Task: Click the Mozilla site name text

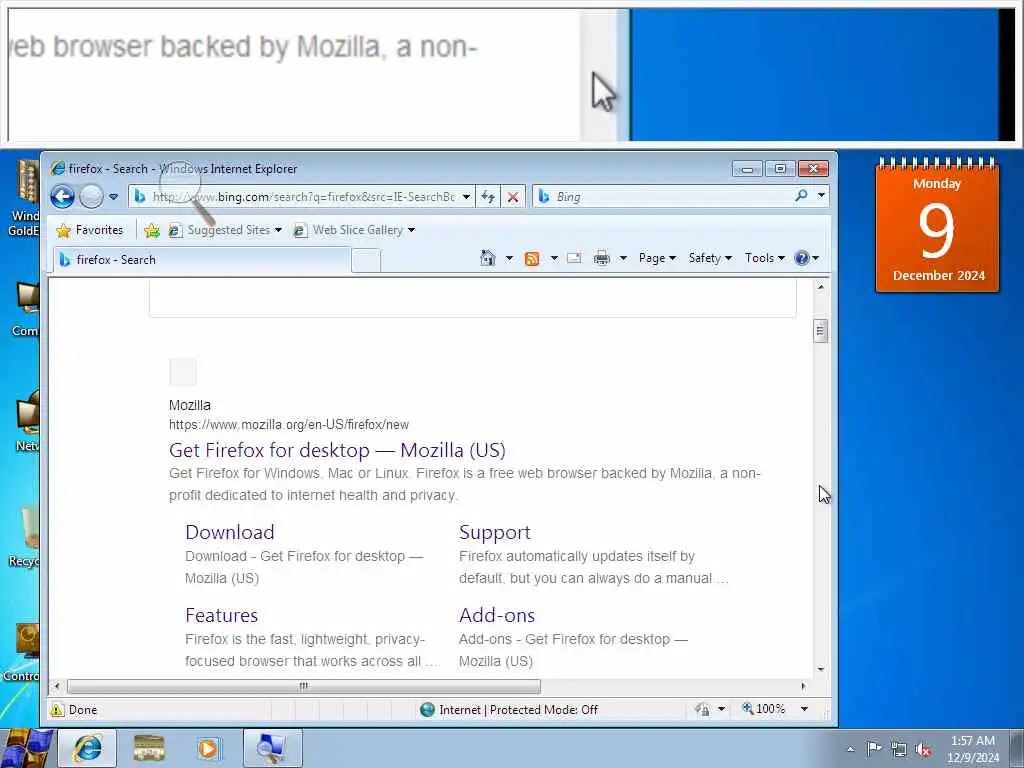Action: point(190,405)
